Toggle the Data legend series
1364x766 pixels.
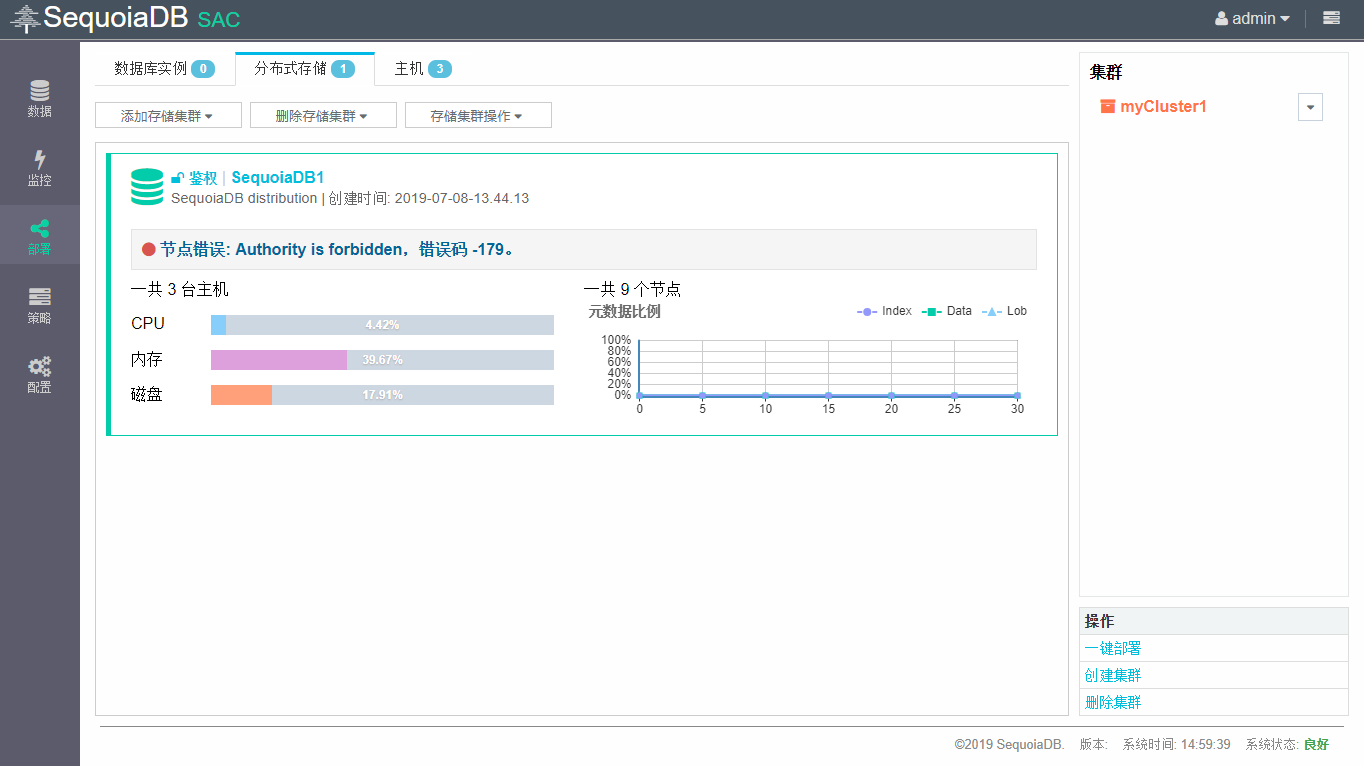click(946, 311)
